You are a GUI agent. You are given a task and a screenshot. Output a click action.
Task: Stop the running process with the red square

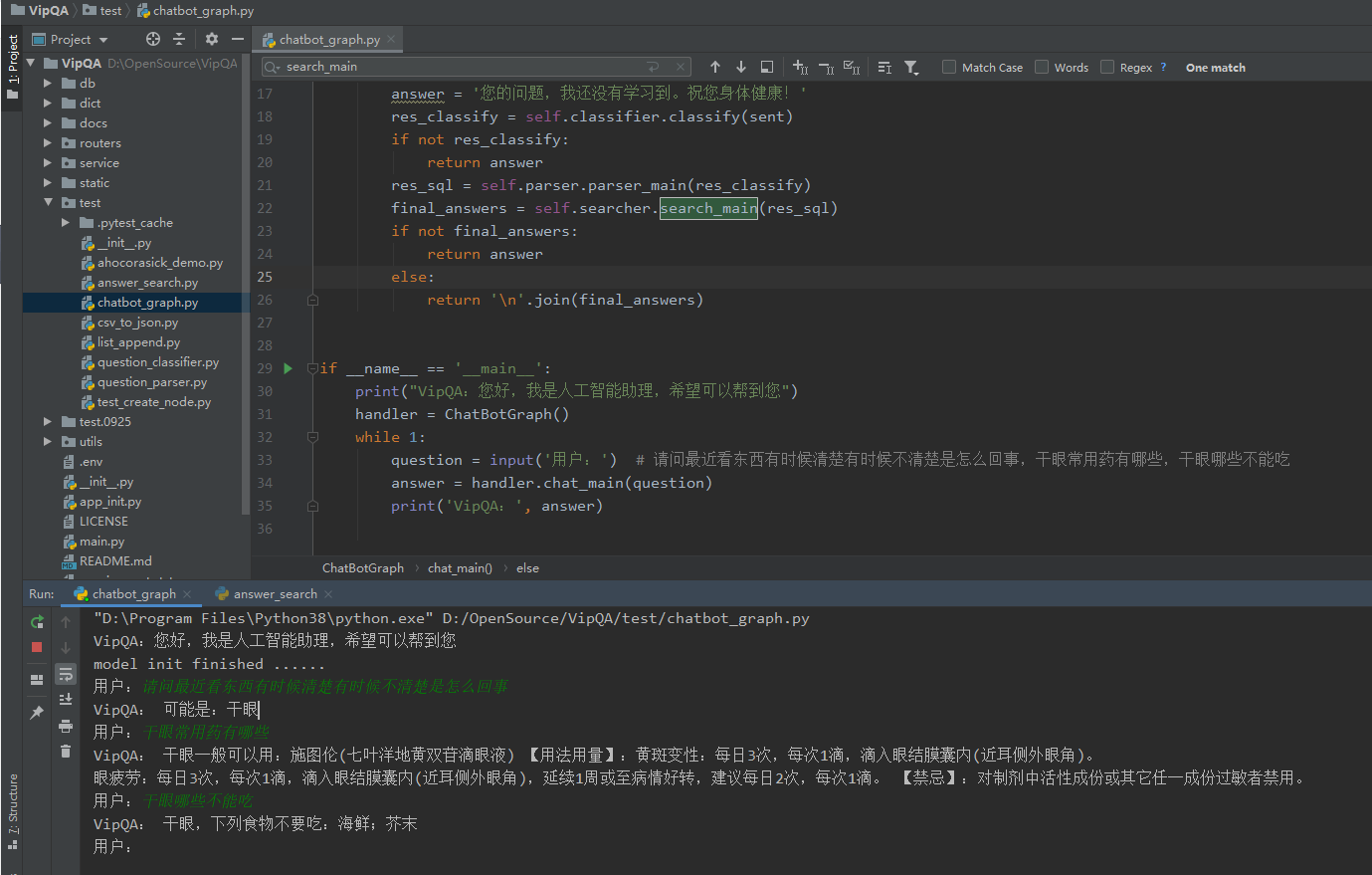[x=37, y=647]
